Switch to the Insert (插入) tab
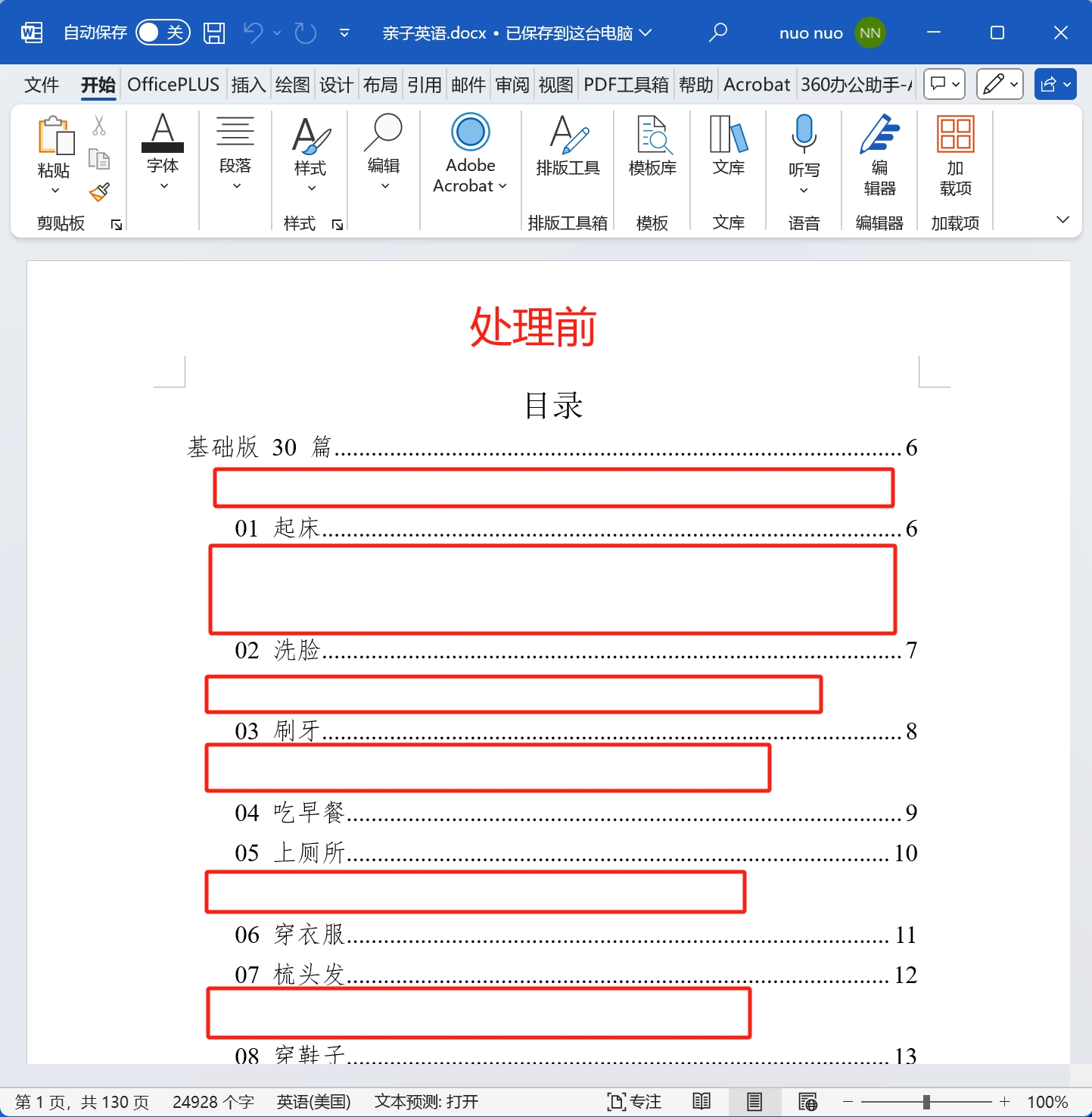Image resolution: width=1092 pixels, height=1117 pixels. (x=249, y=85)
